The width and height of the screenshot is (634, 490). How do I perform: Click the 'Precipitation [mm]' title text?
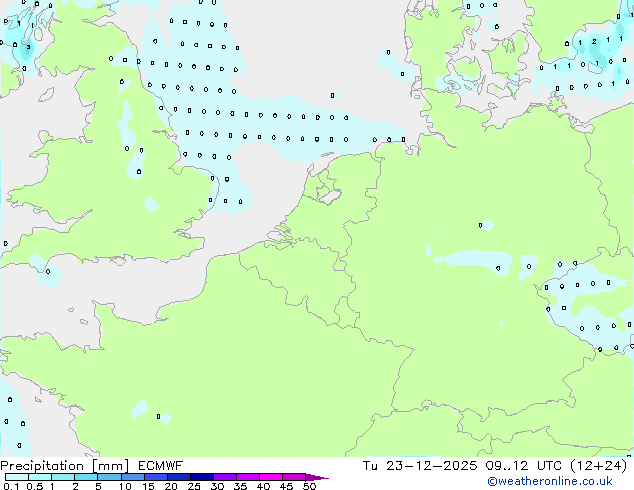pos(65,466)
